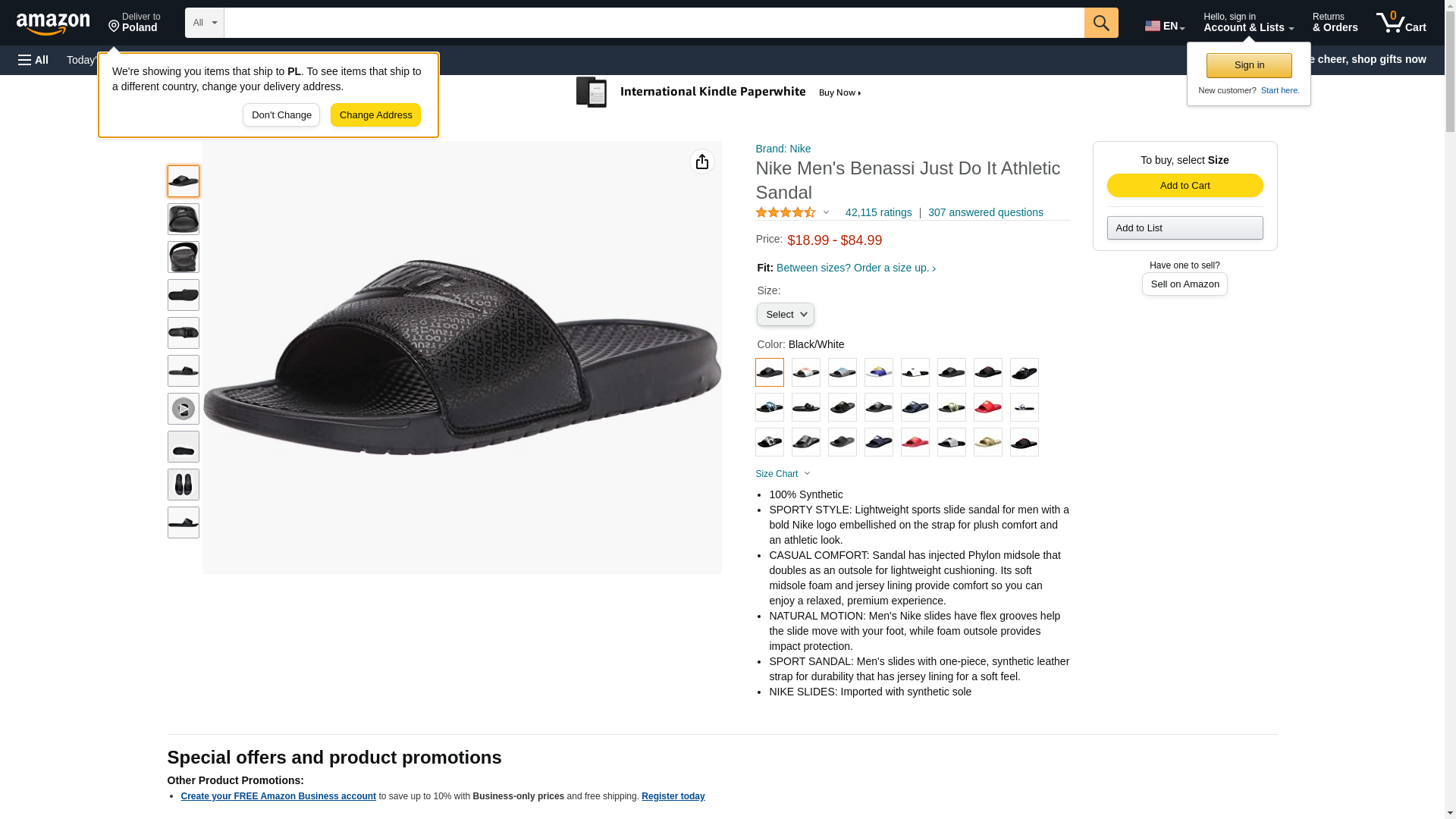Viewport: 1456px width, 819px height.
Task: Share this product via share icon
Action: tap(702, 162)
